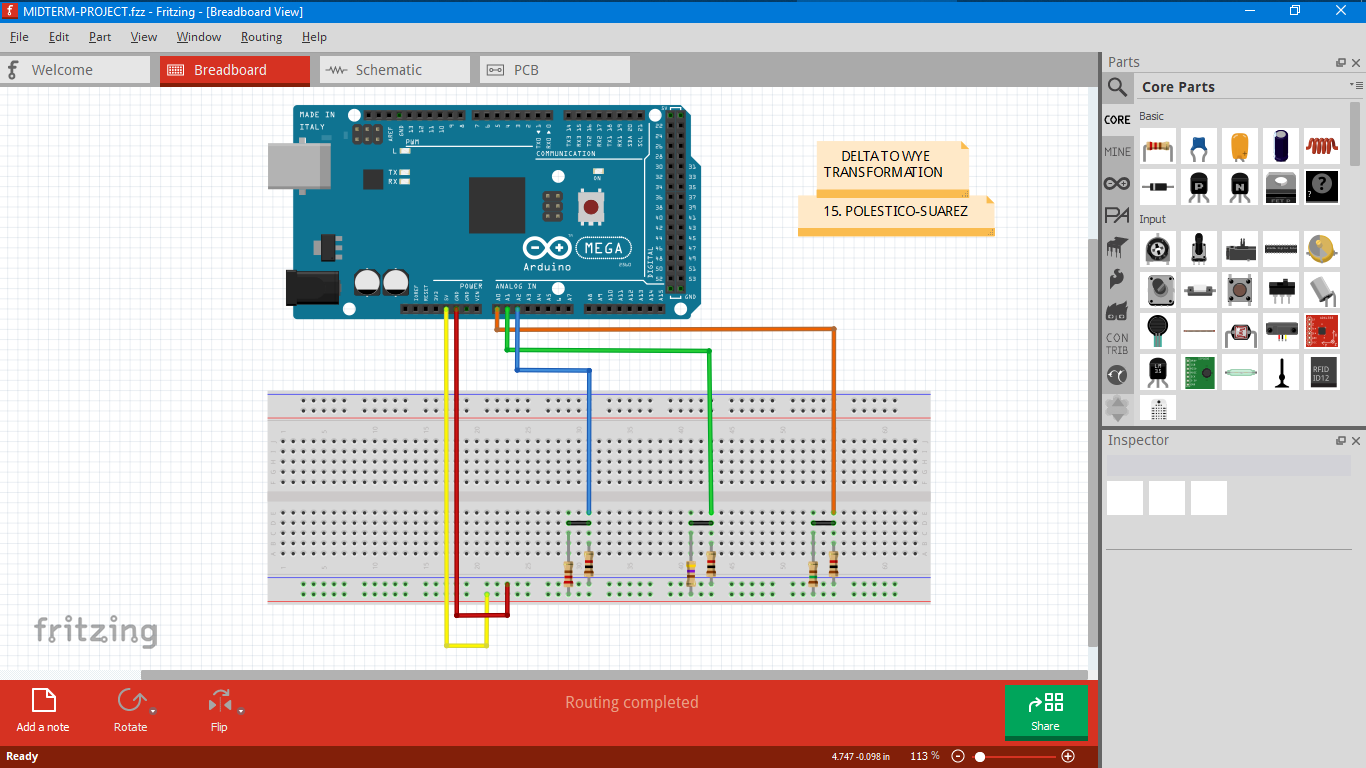Select the yellow piezo disc part

tap(1322, 249)
